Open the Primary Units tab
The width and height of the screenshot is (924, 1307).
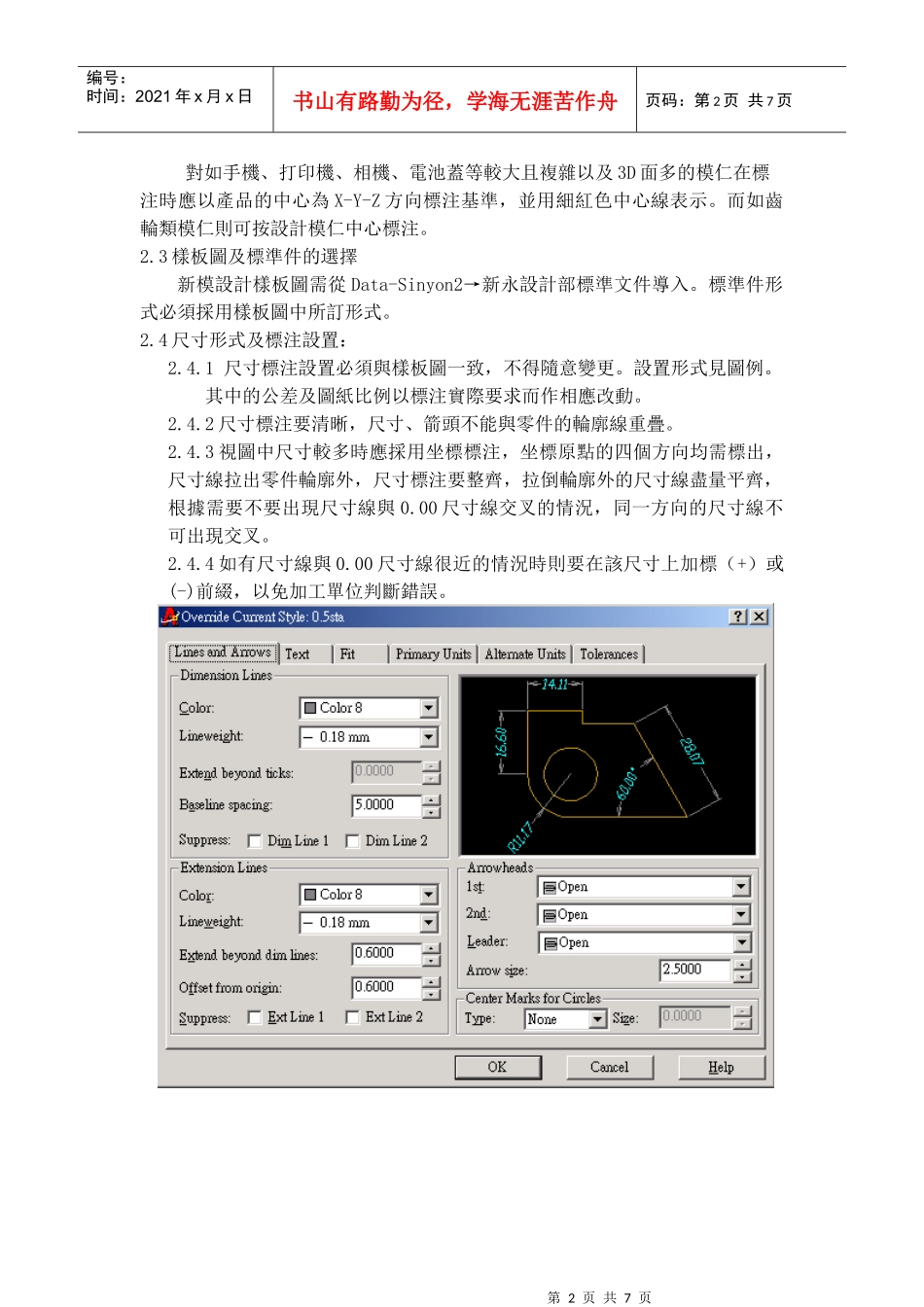pos(433,654)
